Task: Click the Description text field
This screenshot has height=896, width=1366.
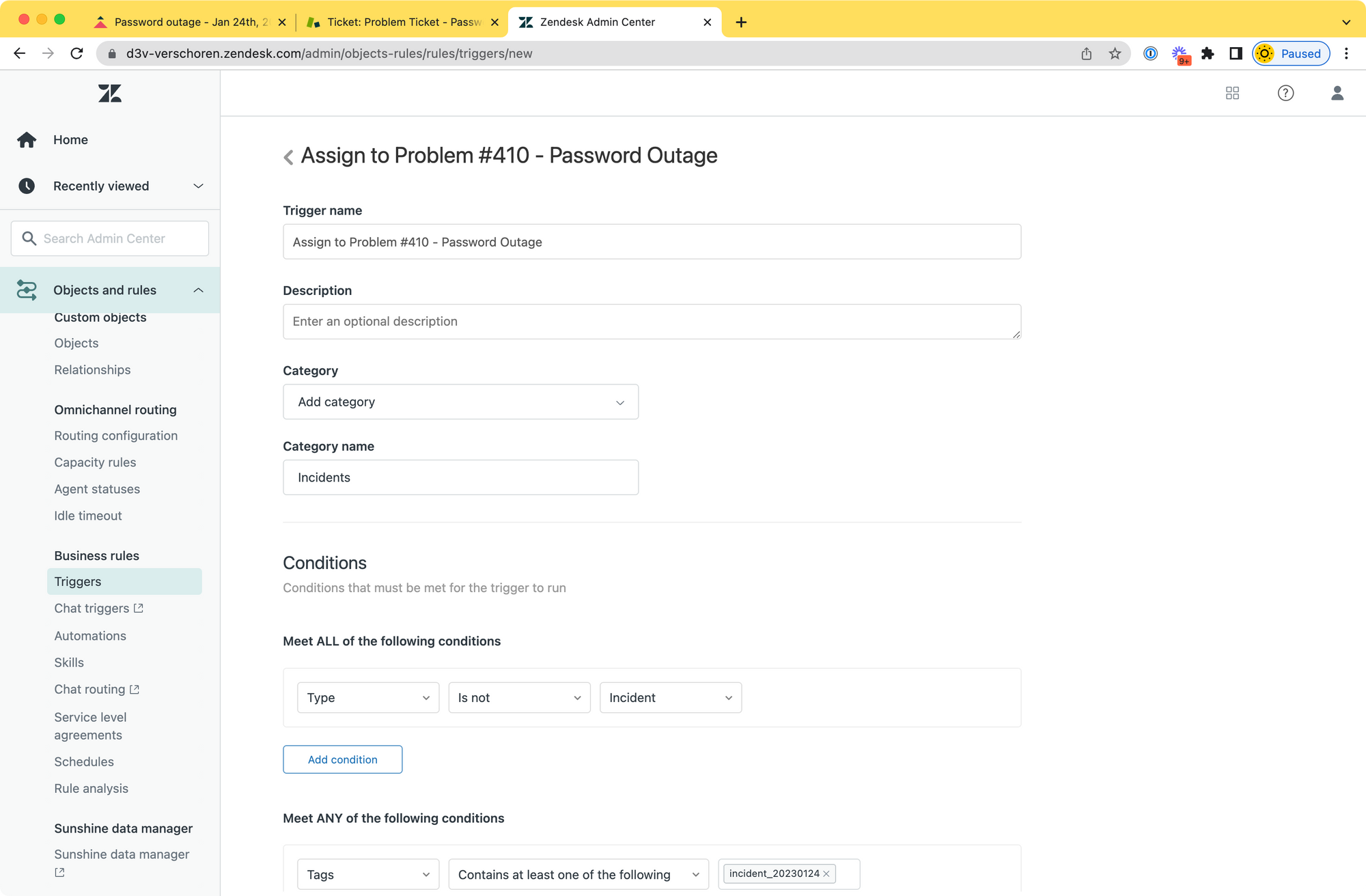Action: pyautogui.click(x=652, y=321)
